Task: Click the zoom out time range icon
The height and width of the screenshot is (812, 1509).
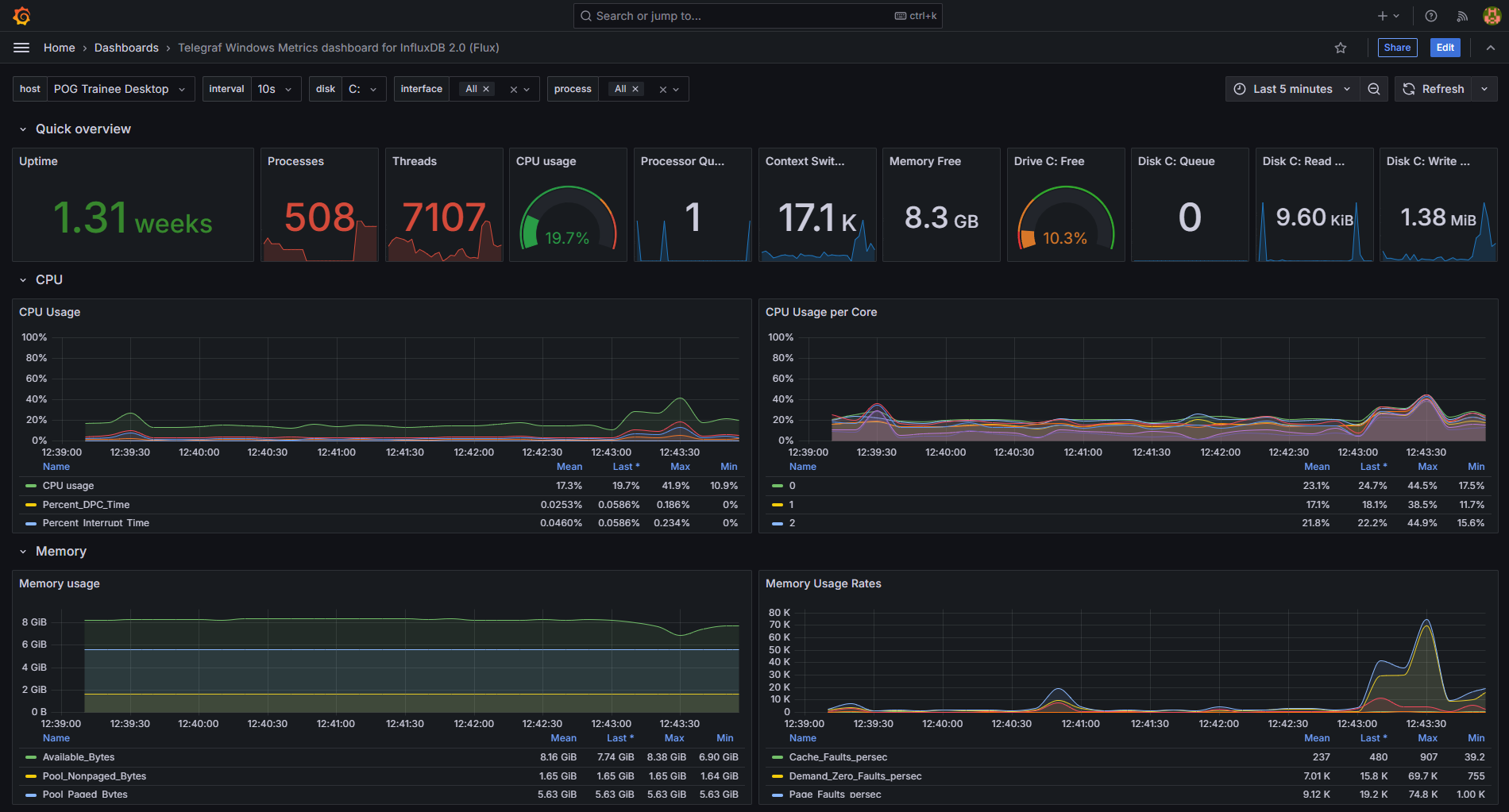Action: tap(1374, 89)
